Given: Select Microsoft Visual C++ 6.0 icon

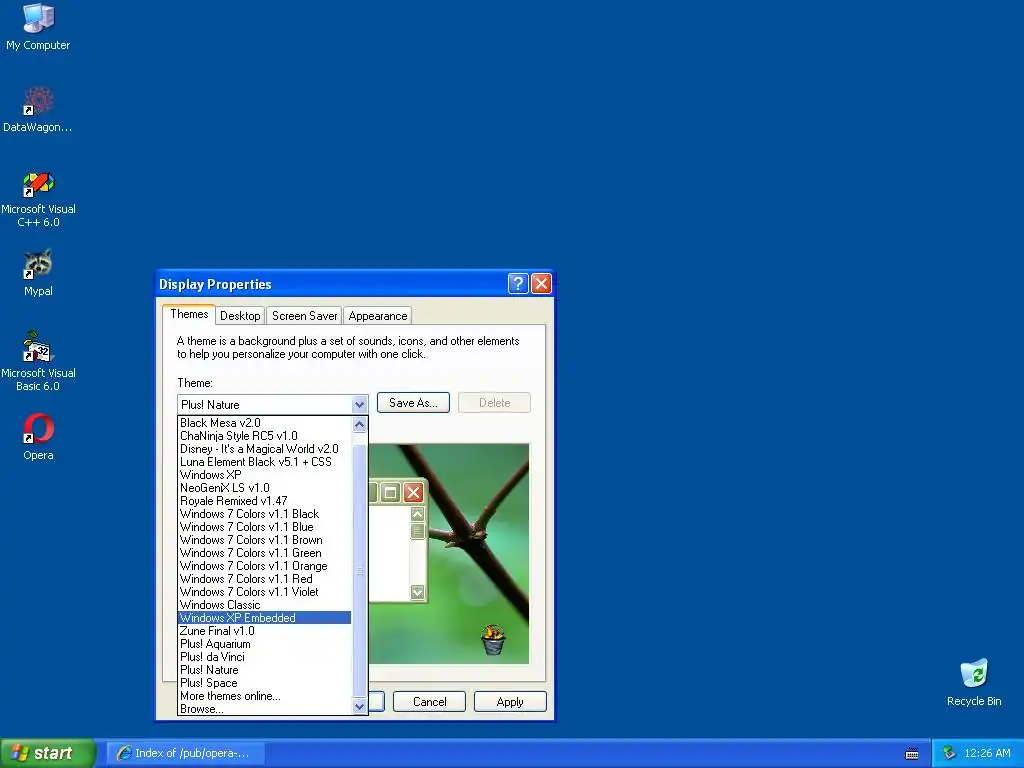Looking at the screenshot, I should click(38, 199).
